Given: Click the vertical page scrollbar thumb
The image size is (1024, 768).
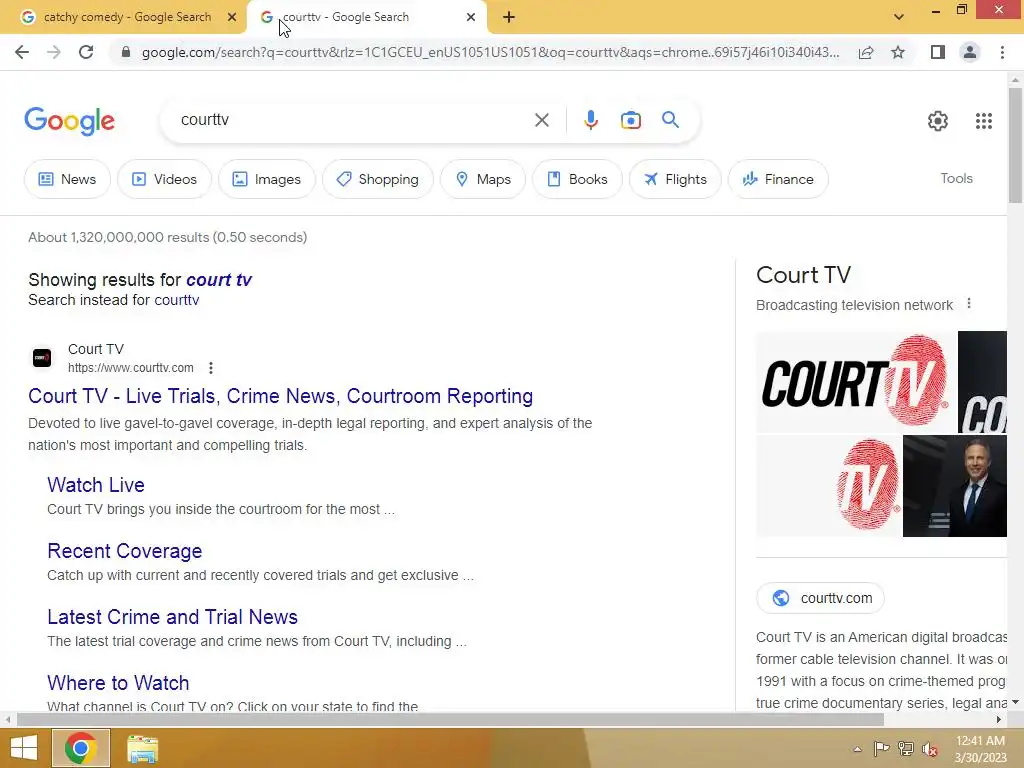Looking at the screenshot, I should coord(1015,145).
